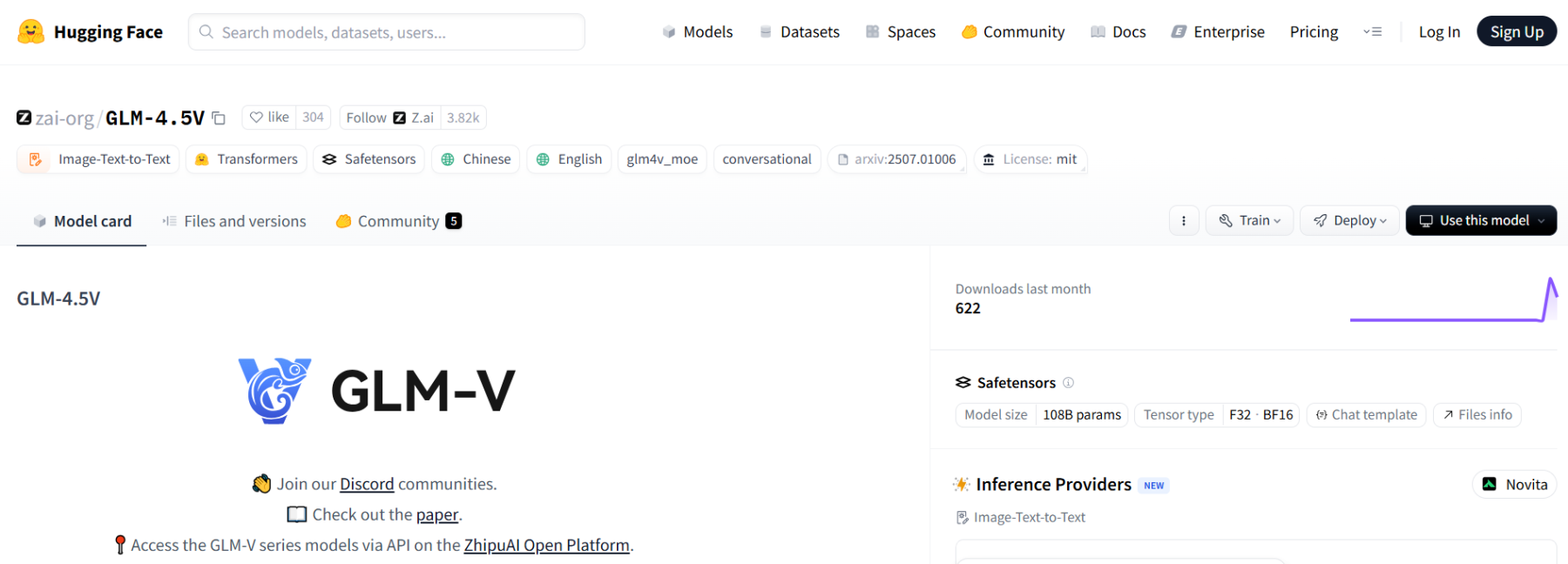This screenshot has height=564, width=1568.
Task: Click the three-dot more options icon
Action: pos(1183,221)
